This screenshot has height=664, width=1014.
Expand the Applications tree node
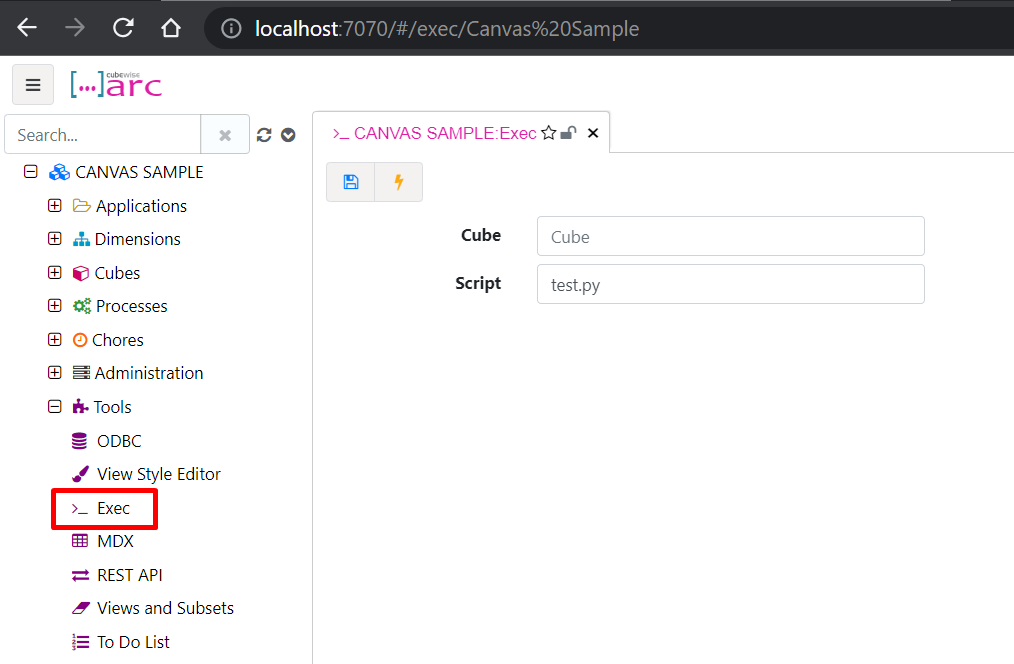coord(55,206)
